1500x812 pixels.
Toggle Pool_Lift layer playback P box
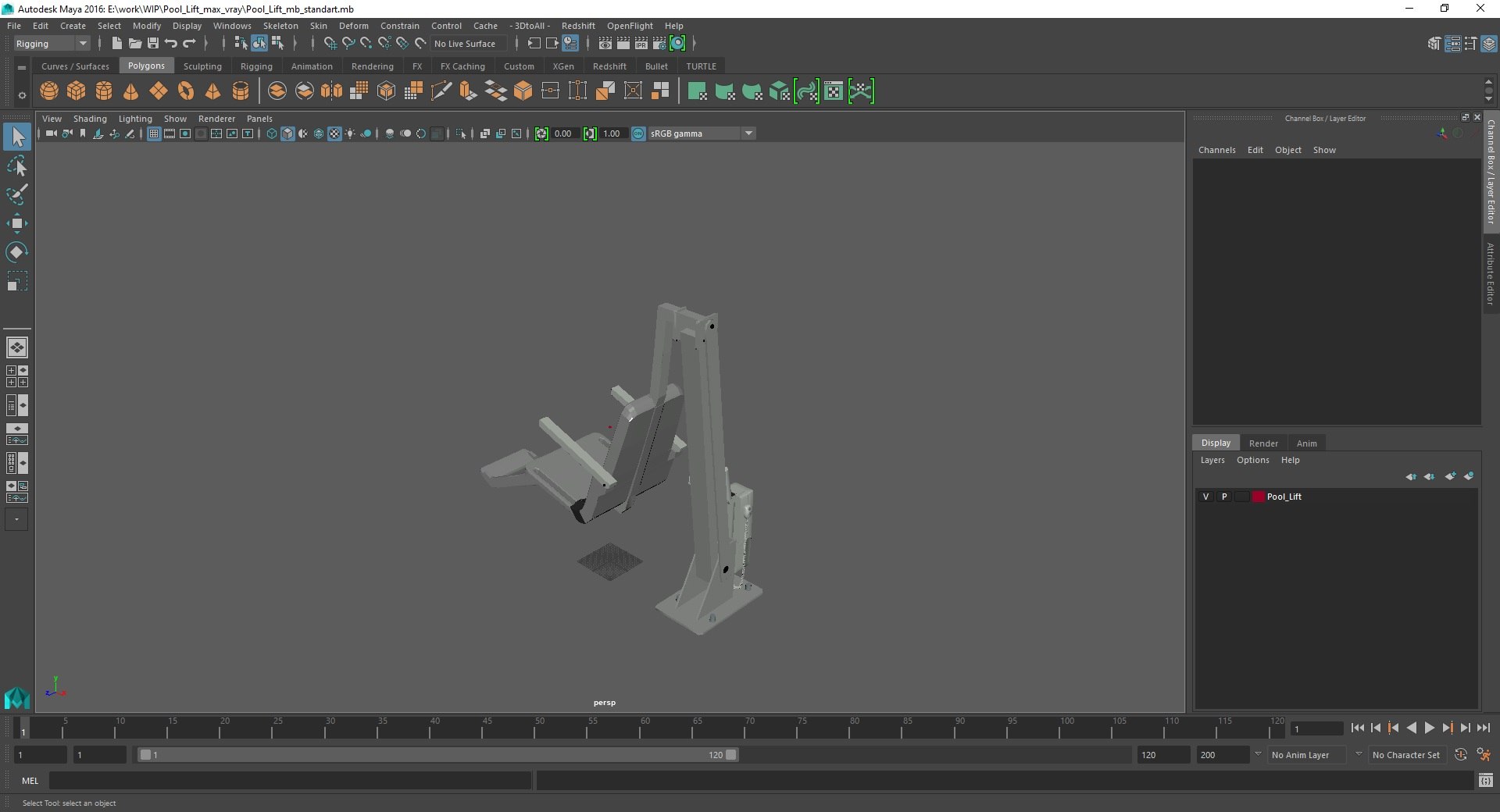click(x=1224, y=497)
